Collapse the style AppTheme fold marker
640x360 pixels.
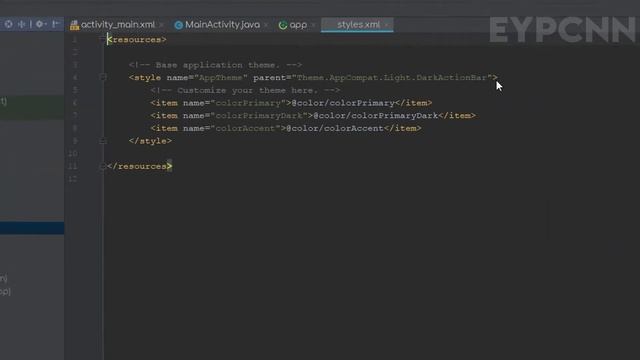(103, 77)
